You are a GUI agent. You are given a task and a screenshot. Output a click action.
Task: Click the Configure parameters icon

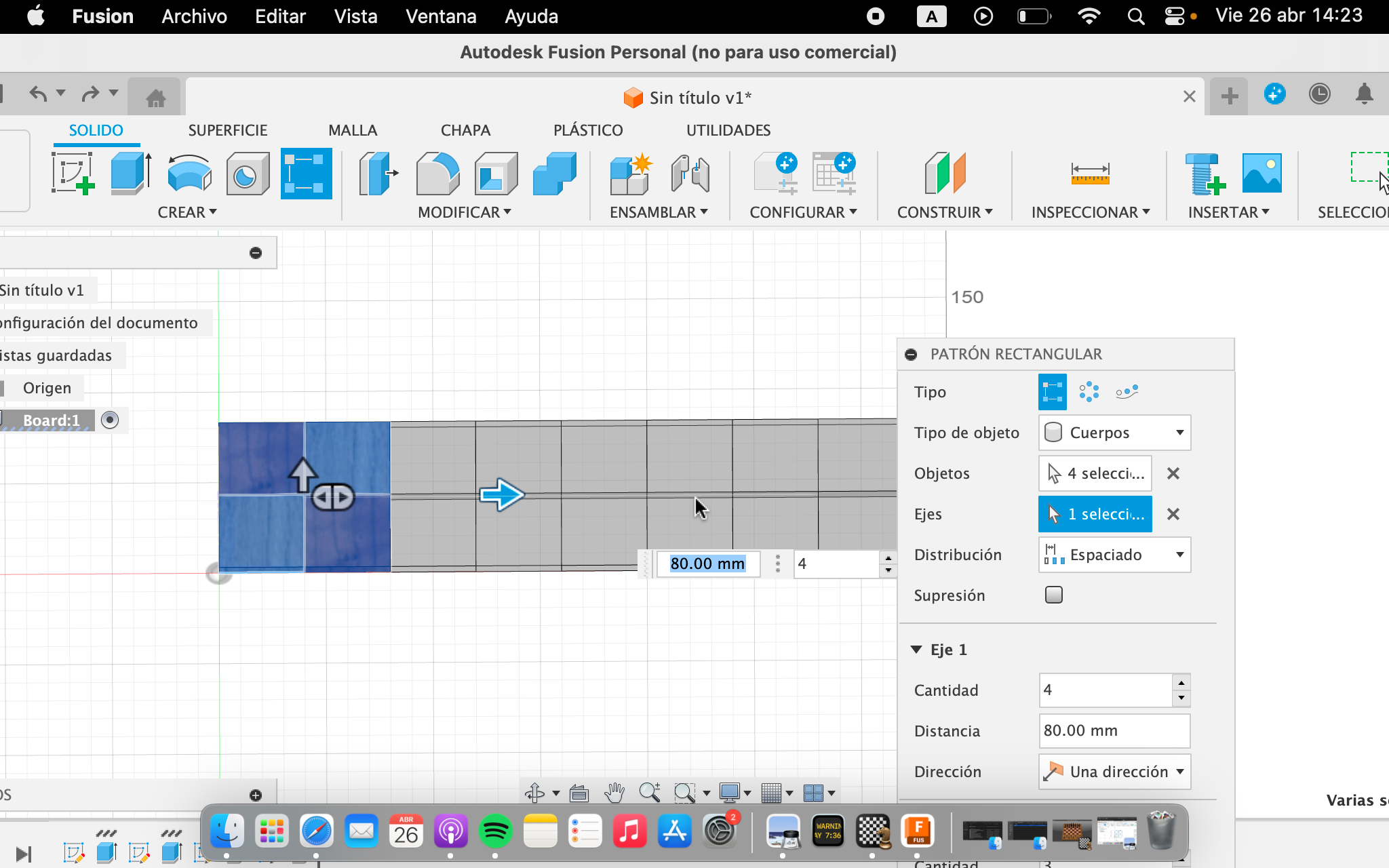click(776, 173)
